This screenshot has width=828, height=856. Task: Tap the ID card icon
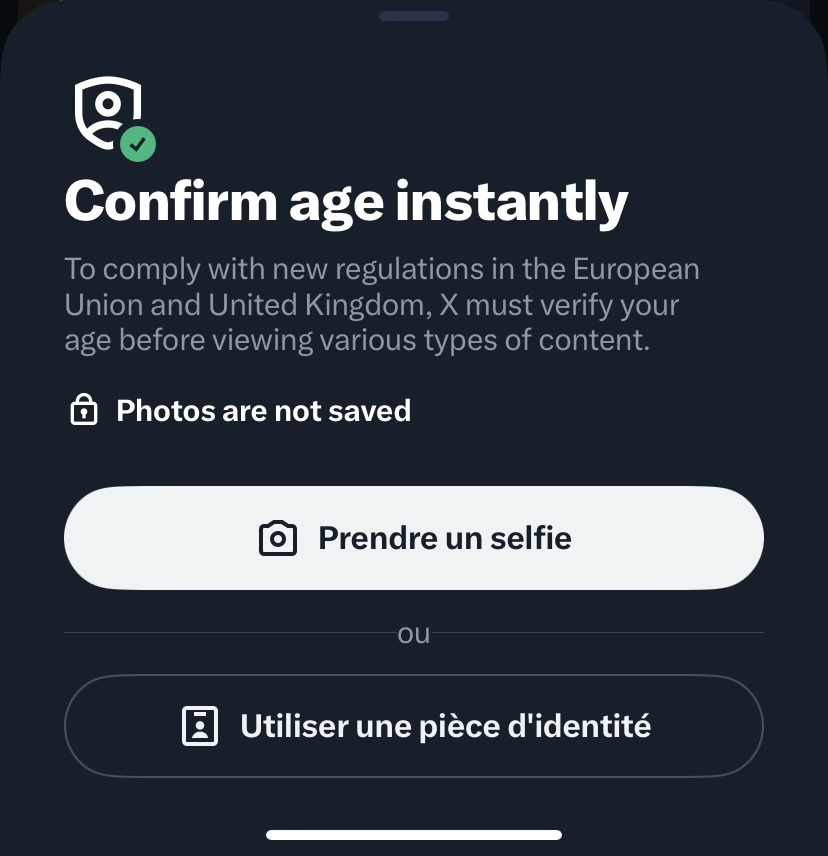pos(200,726)
